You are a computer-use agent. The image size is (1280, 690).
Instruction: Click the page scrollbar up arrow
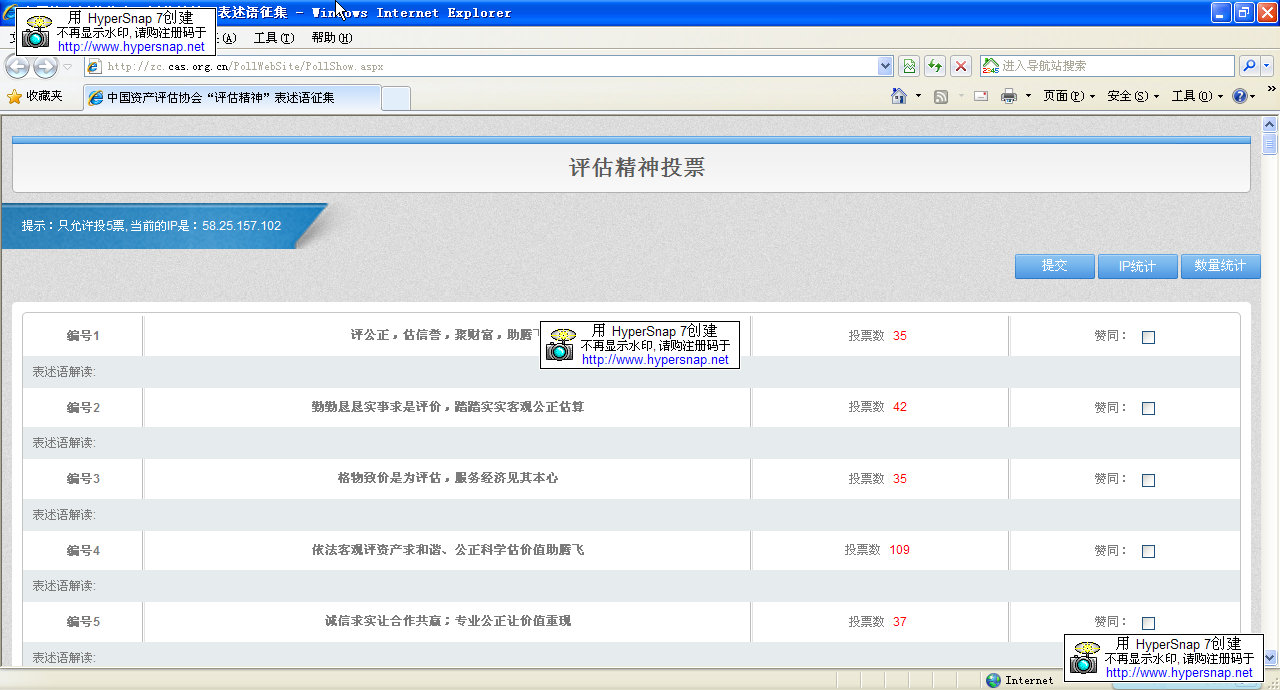(1270, 125)
